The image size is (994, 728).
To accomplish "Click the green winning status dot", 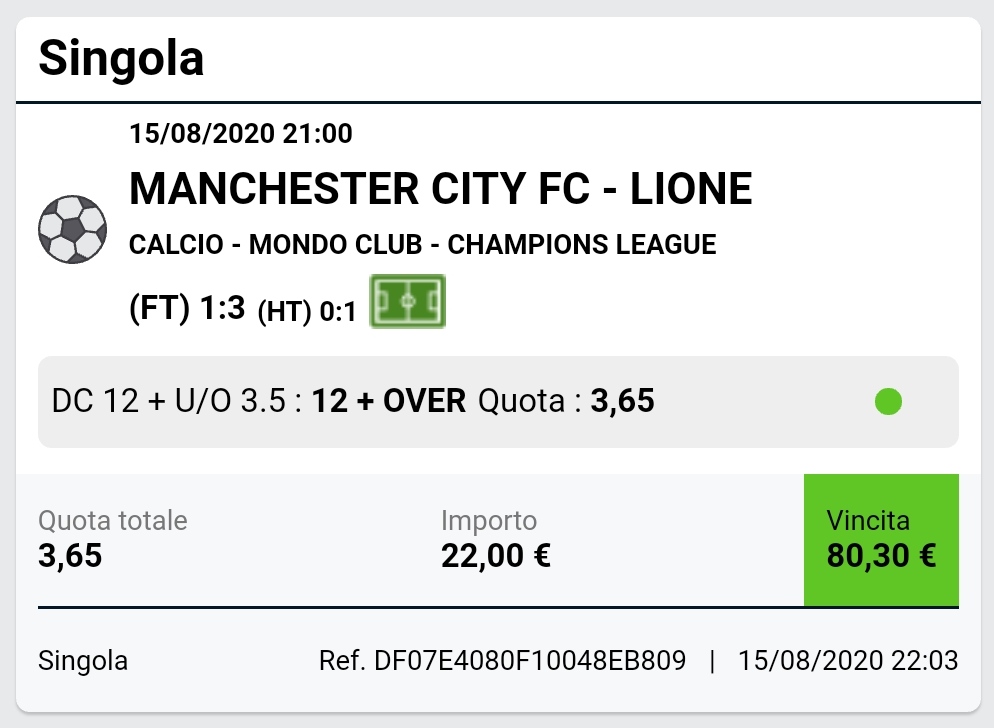I will (x=888, y=401).
